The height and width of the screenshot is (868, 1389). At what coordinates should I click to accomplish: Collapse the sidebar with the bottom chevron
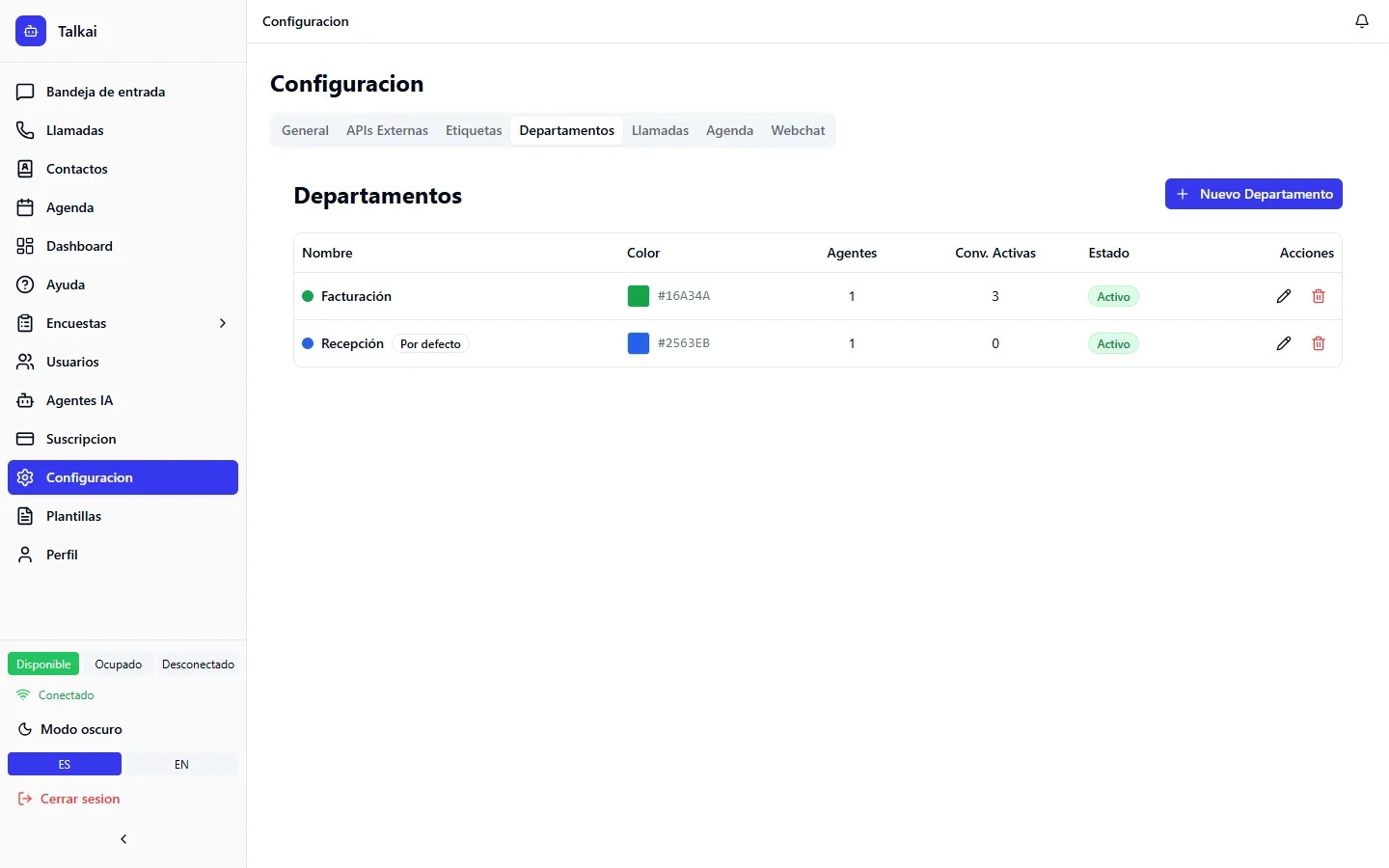pos(123,839)
